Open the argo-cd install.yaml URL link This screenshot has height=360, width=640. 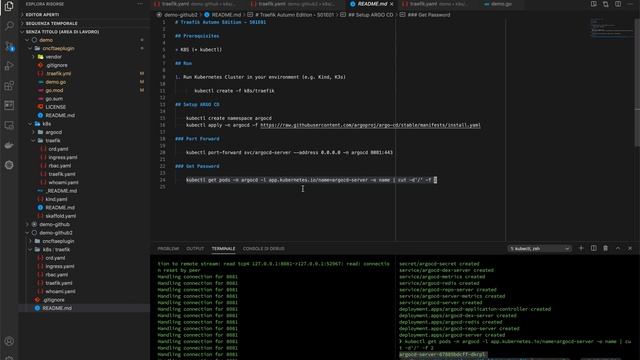tap(370, 125)
